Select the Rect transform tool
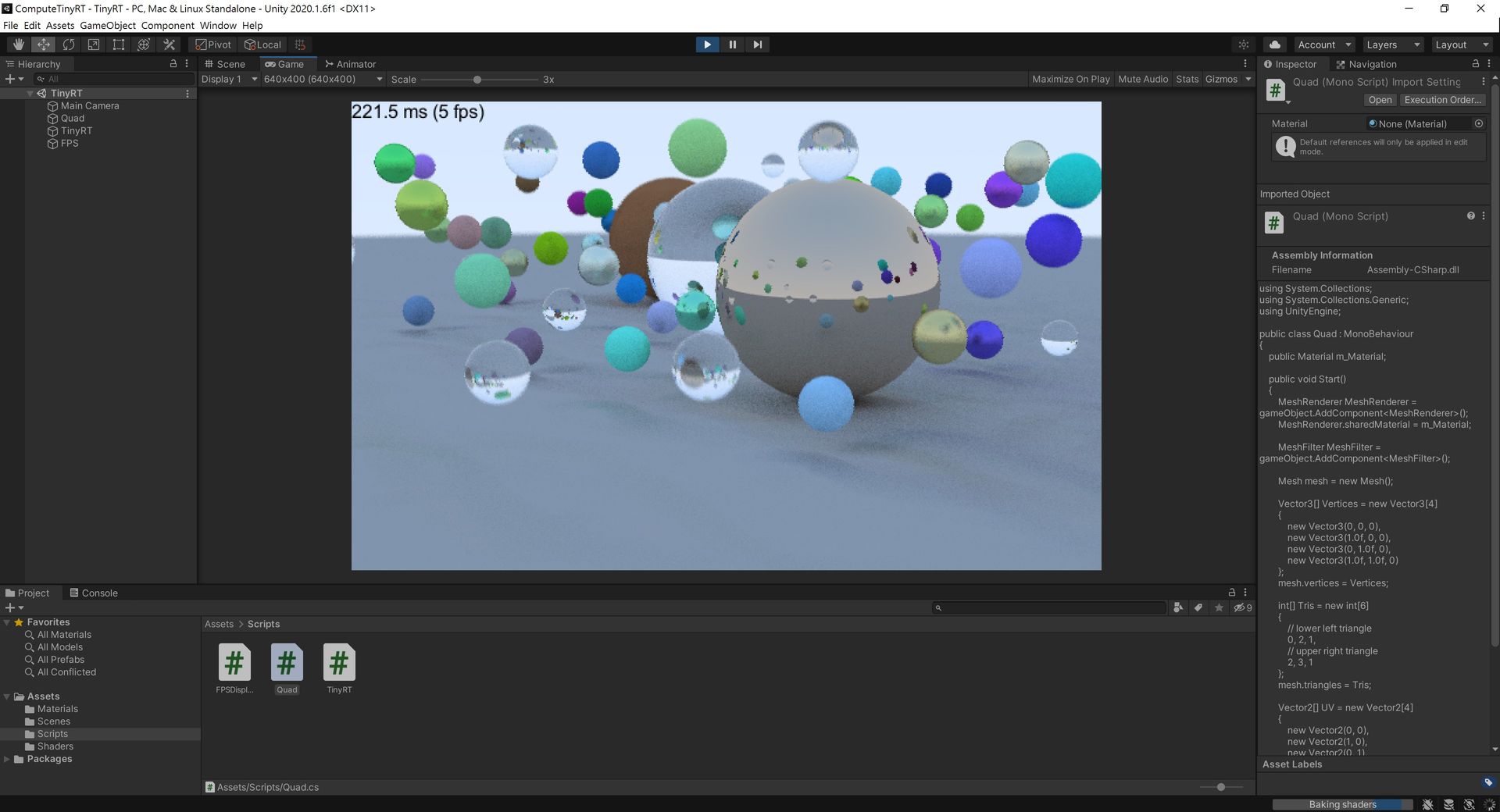The width and height of the screenshot is (1500, 812). click(x=119, y=45)
